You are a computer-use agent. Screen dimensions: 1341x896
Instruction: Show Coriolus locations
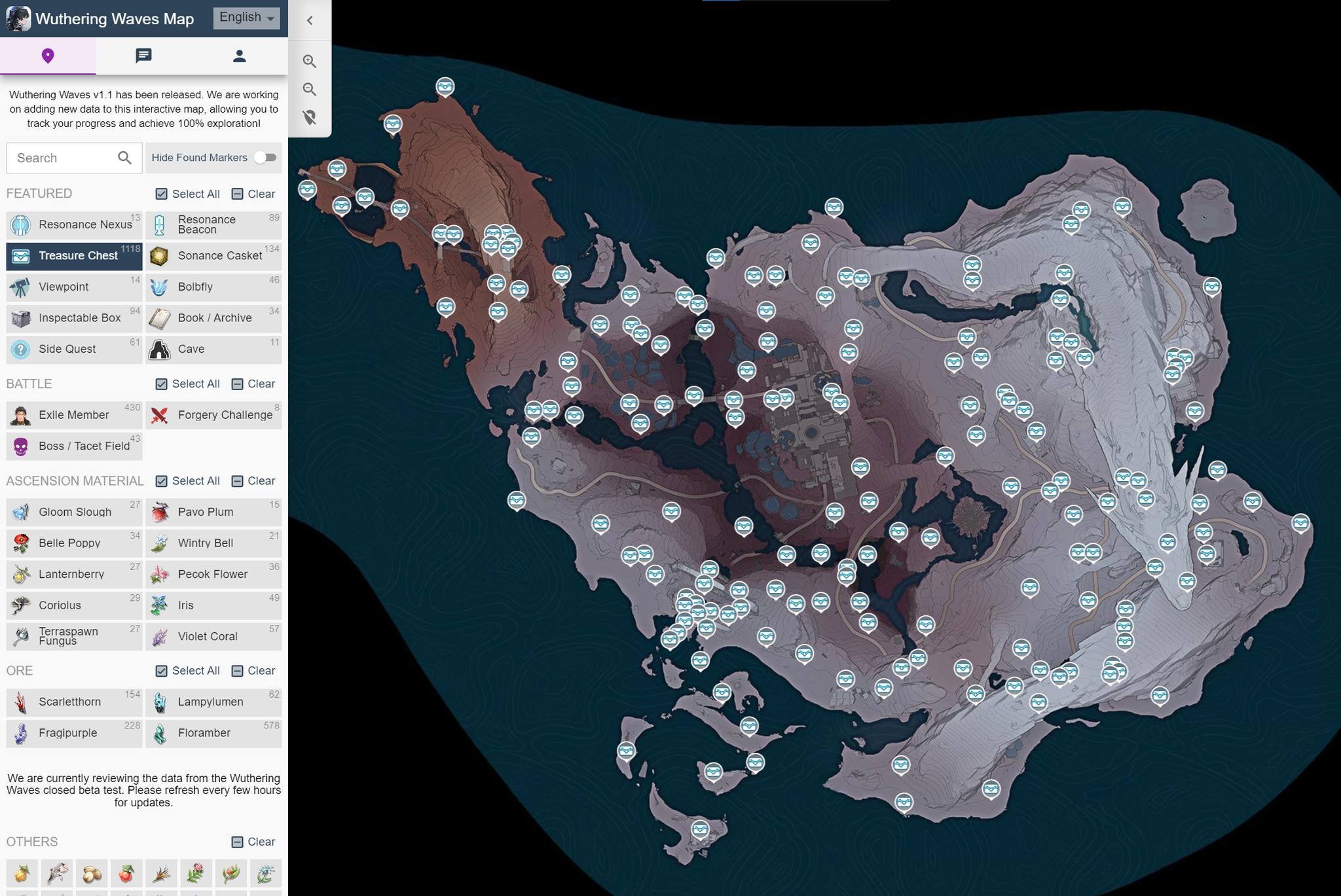[x=74, y=605]
